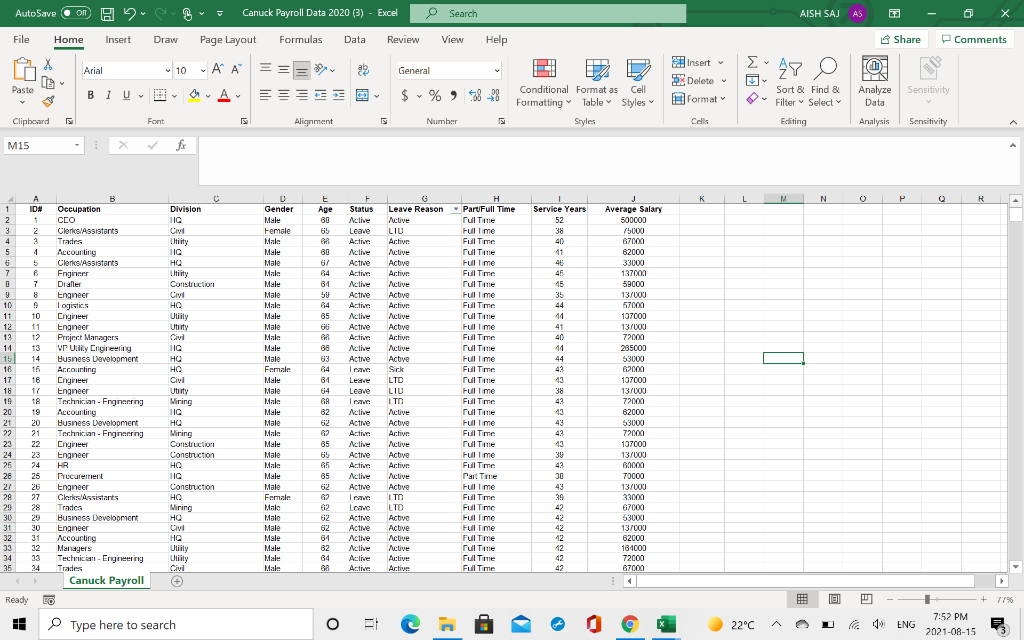The width and height of the screenshot is (1024, 640).
Task: Click the Wrap Text icon
Action: (362, 71)
